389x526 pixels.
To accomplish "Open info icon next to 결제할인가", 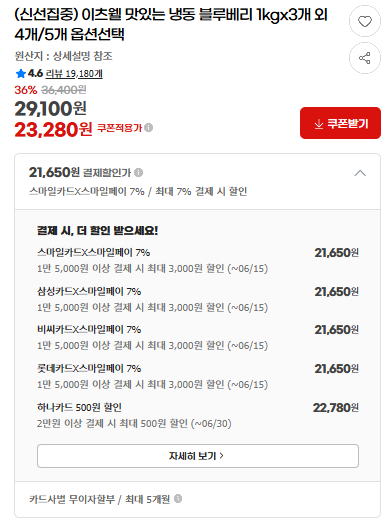I will pos(138,172).
